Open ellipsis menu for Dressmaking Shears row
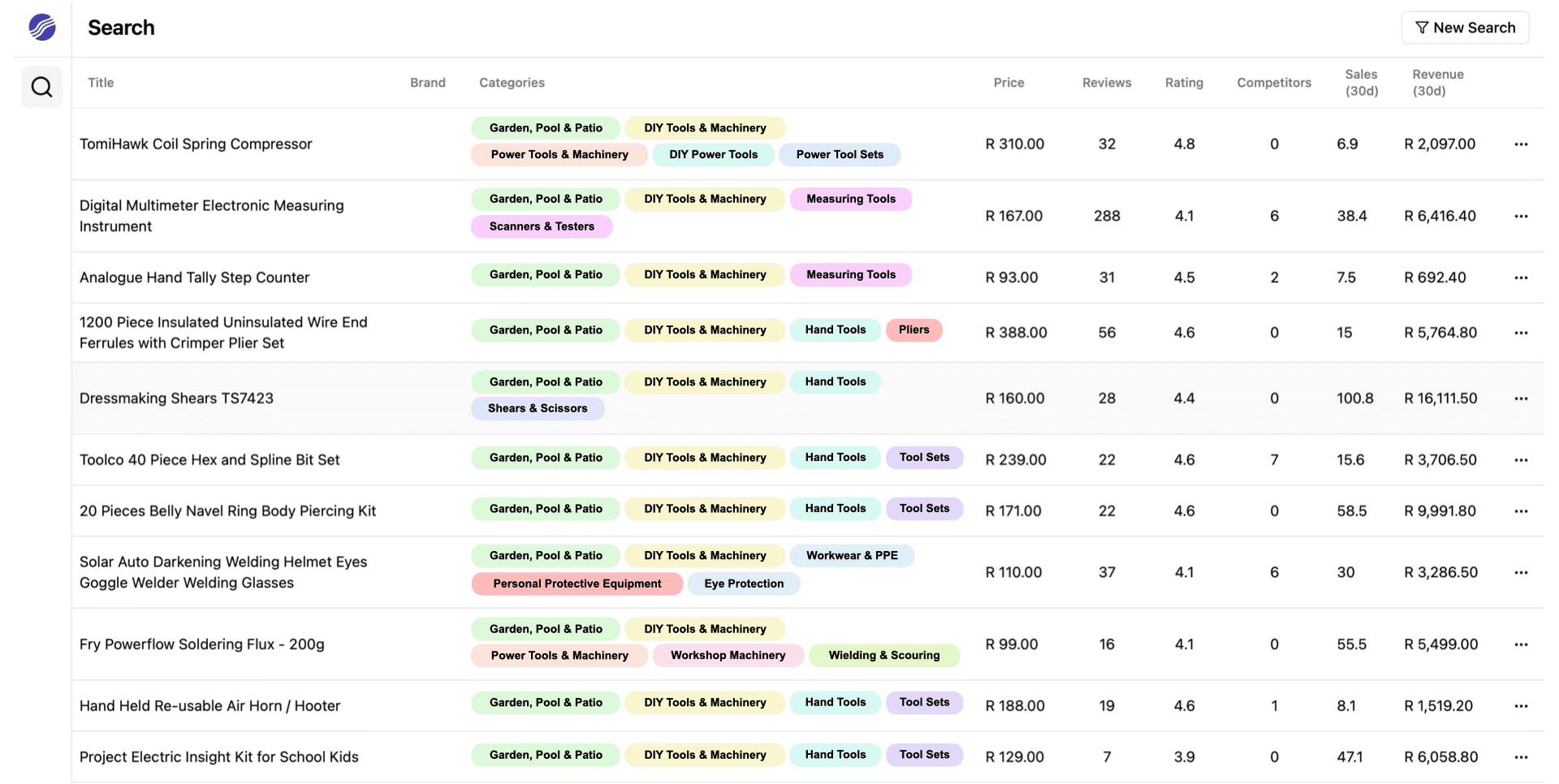This screenshot has width=1559, height=784. tap(1521, 398)
